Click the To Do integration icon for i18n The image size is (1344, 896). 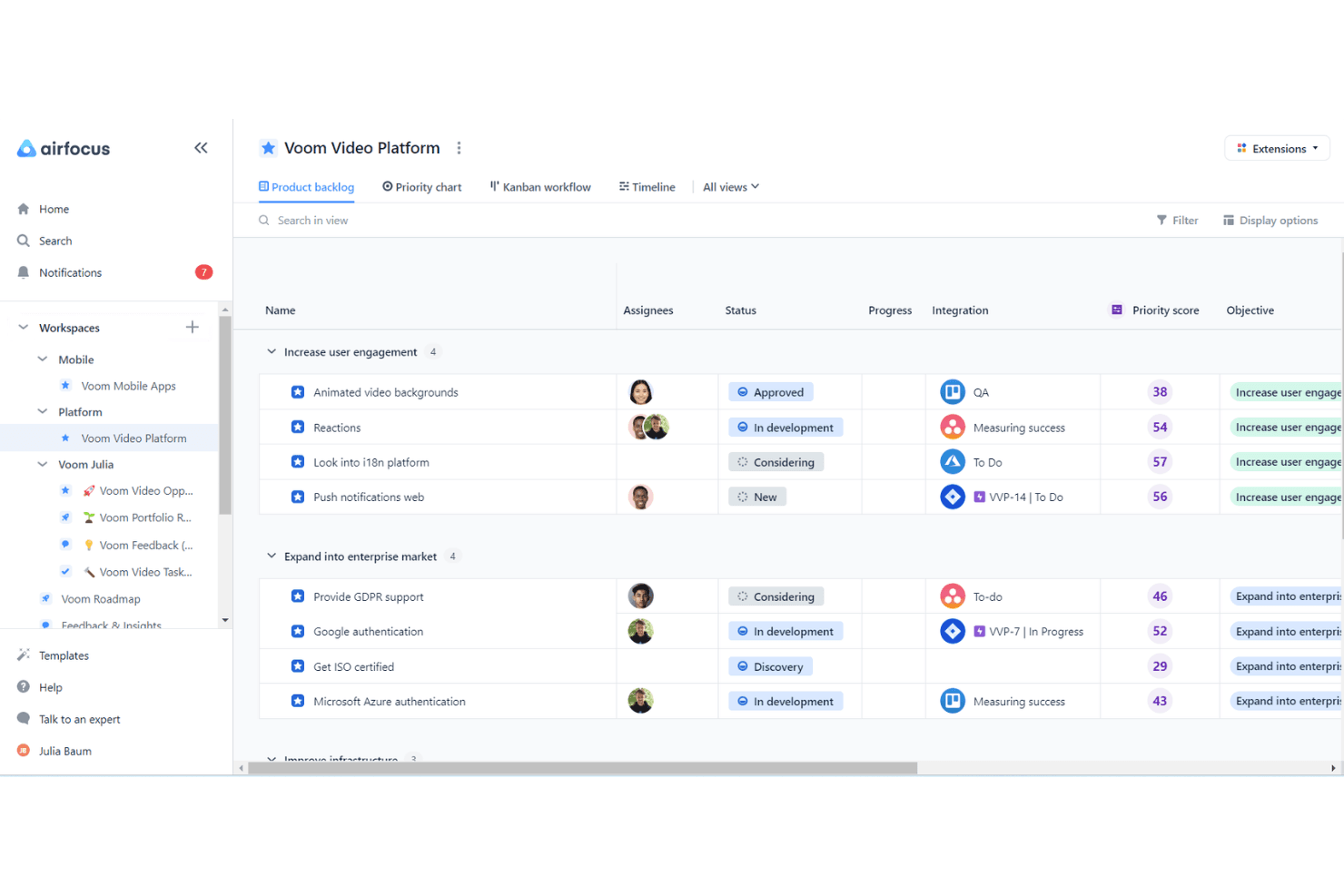click(952, 462)
